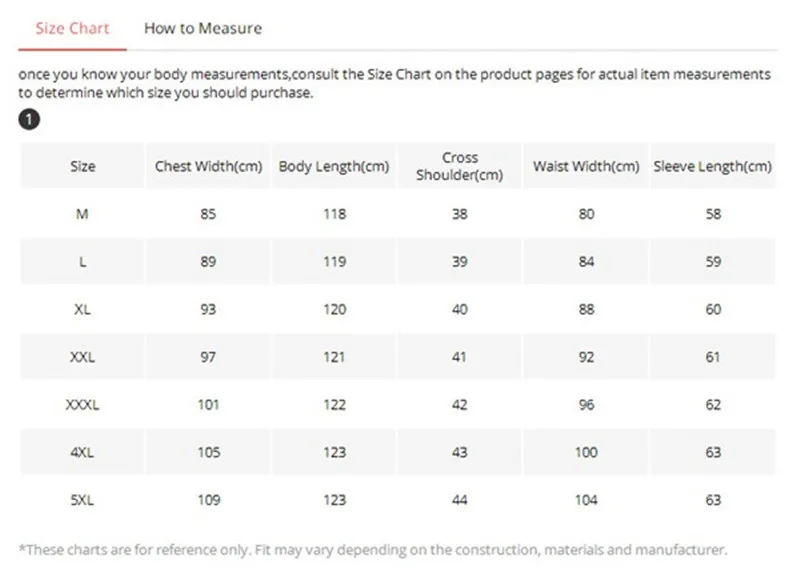Screen dimensions: 800x584
Task: Click the number 1 circle badge
Action: tap(30, 120)
